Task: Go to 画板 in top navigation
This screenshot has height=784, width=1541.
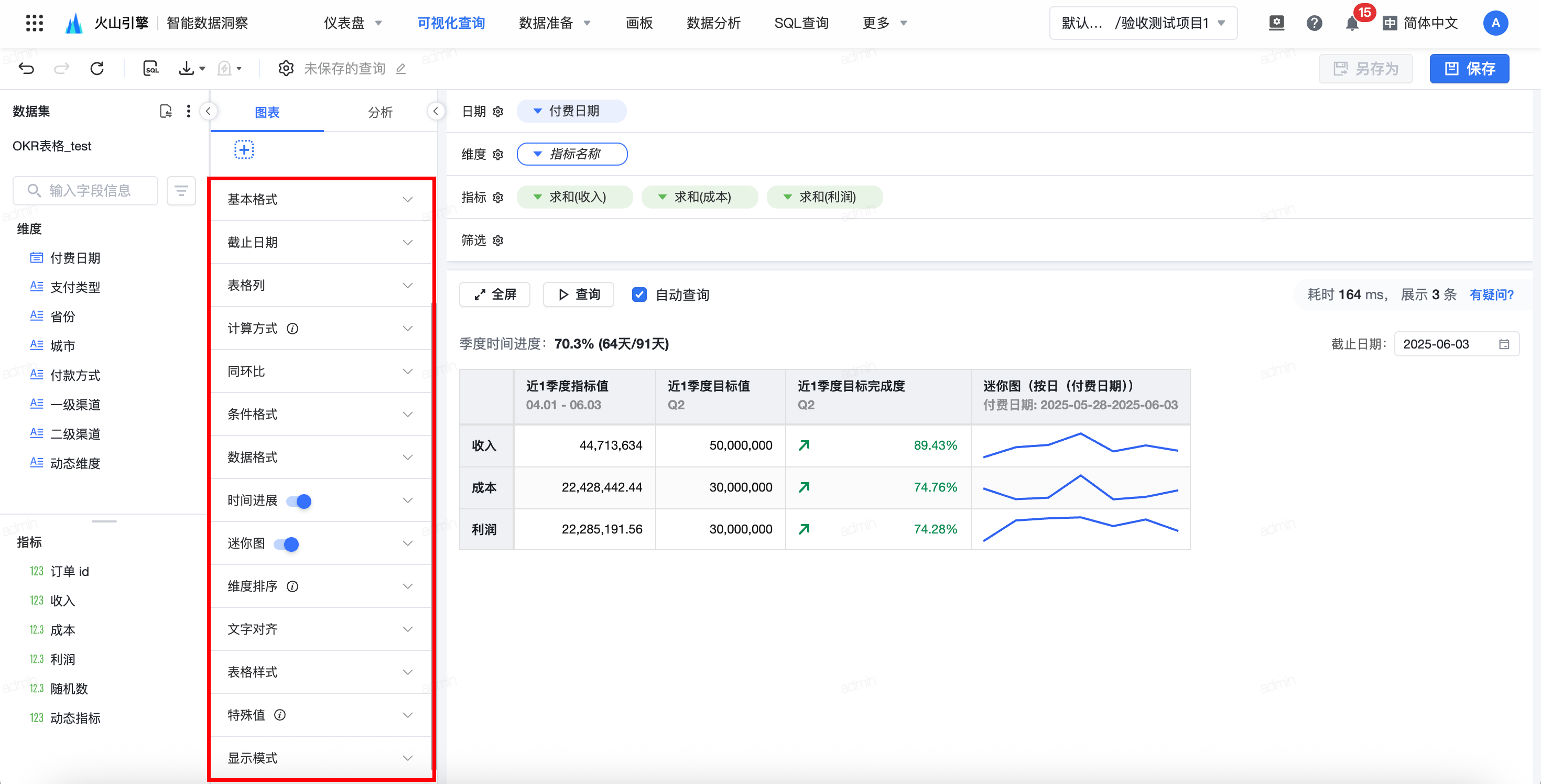Action: [x=639, y=24]
